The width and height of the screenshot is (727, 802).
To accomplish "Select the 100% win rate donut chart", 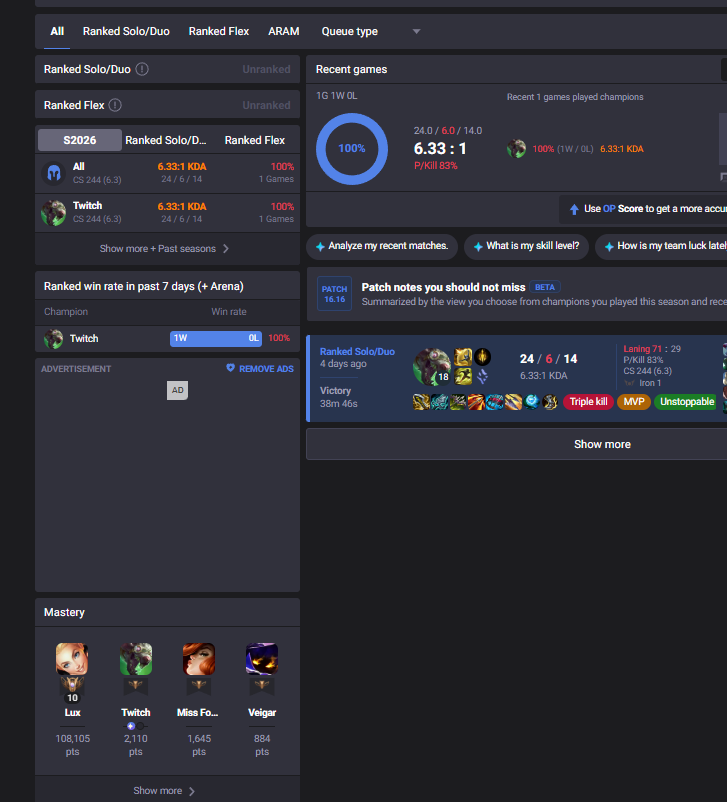I will 352,149.
